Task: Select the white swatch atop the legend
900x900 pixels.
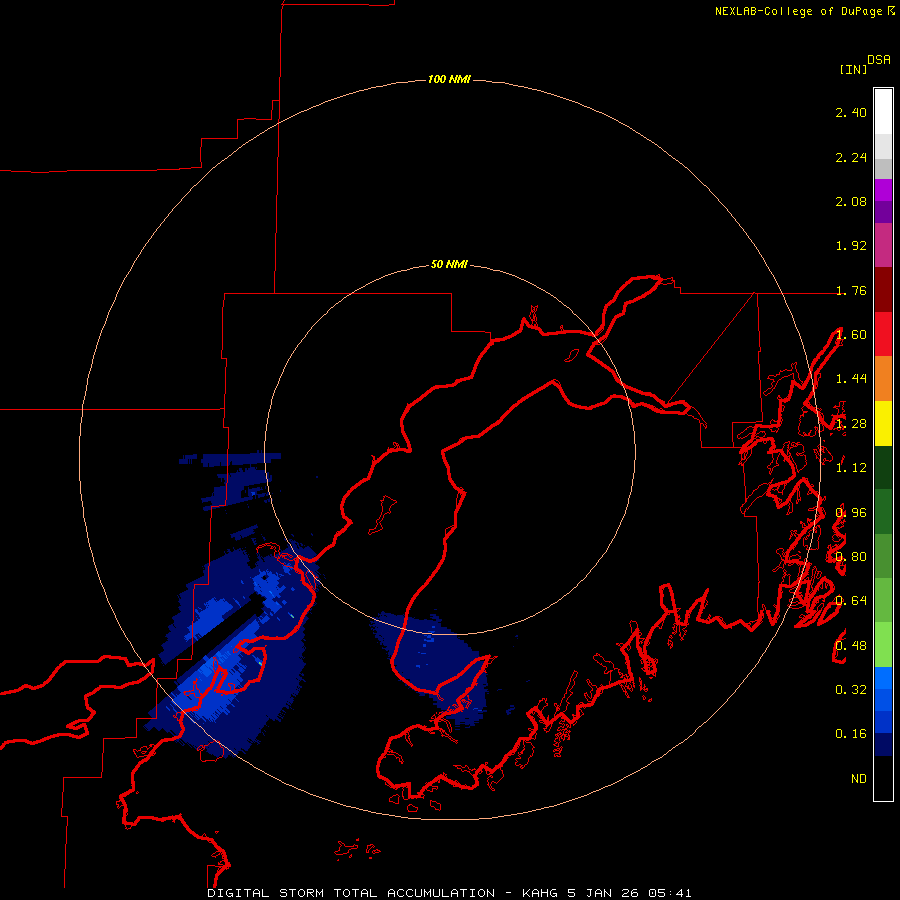Action: (883, 112)
